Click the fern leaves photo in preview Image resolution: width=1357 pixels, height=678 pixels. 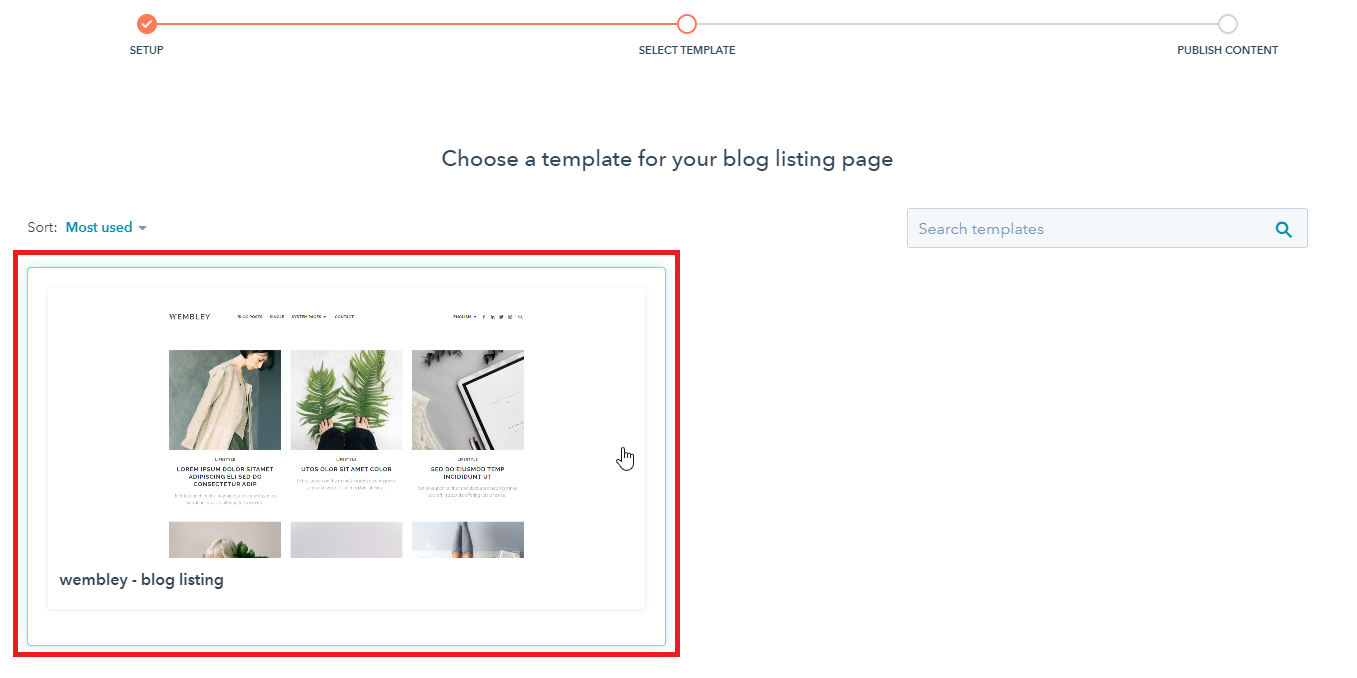(346, 400)
